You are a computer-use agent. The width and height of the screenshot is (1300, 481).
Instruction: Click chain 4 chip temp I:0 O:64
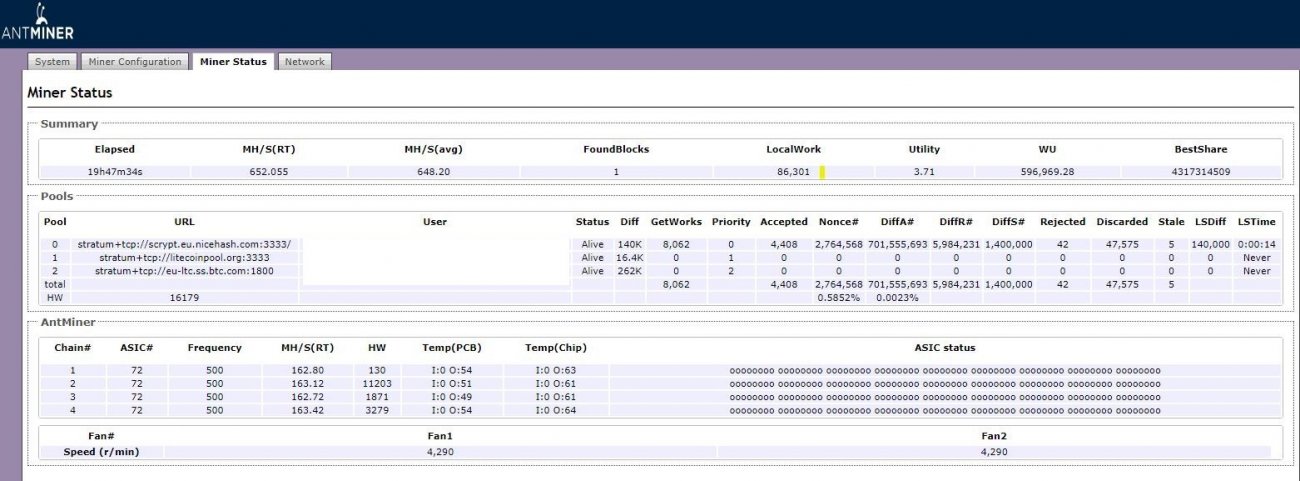coord(555,409)
